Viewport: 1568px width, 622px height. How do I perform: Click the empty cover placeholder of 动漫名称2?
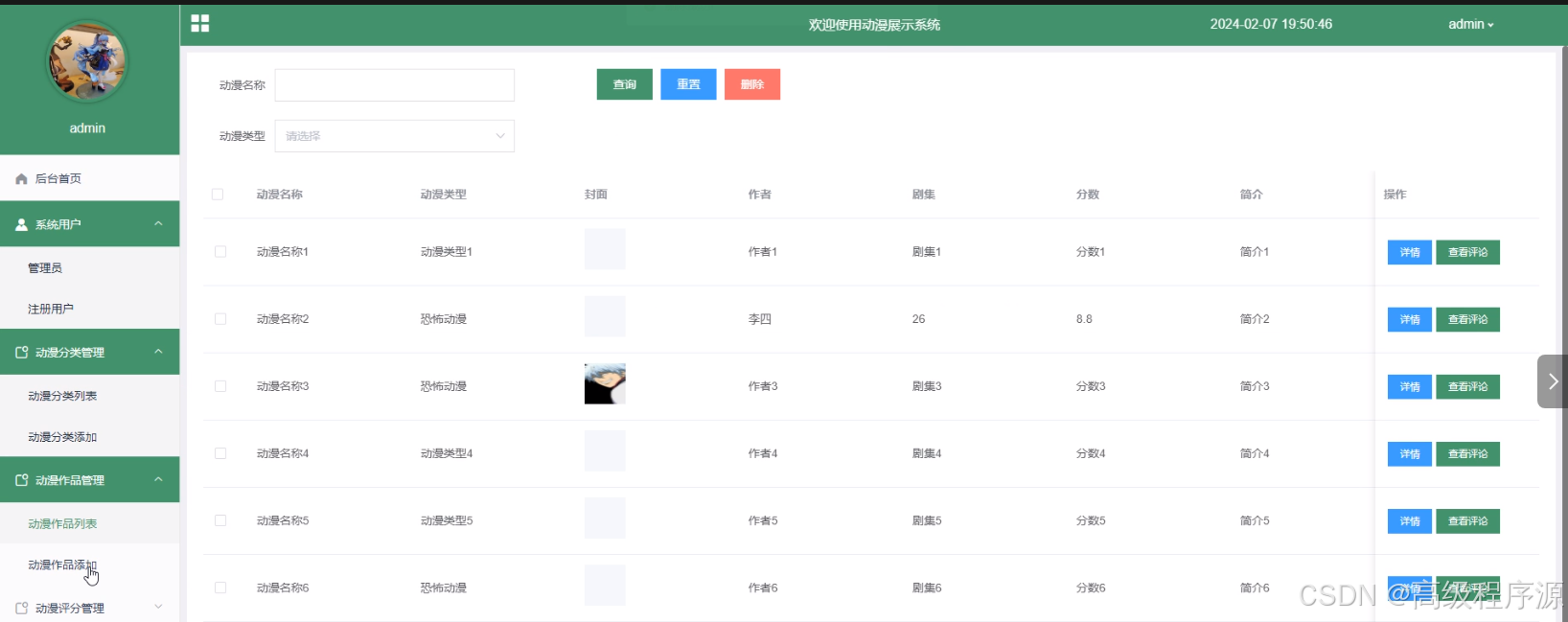click(x=605, y=316)
